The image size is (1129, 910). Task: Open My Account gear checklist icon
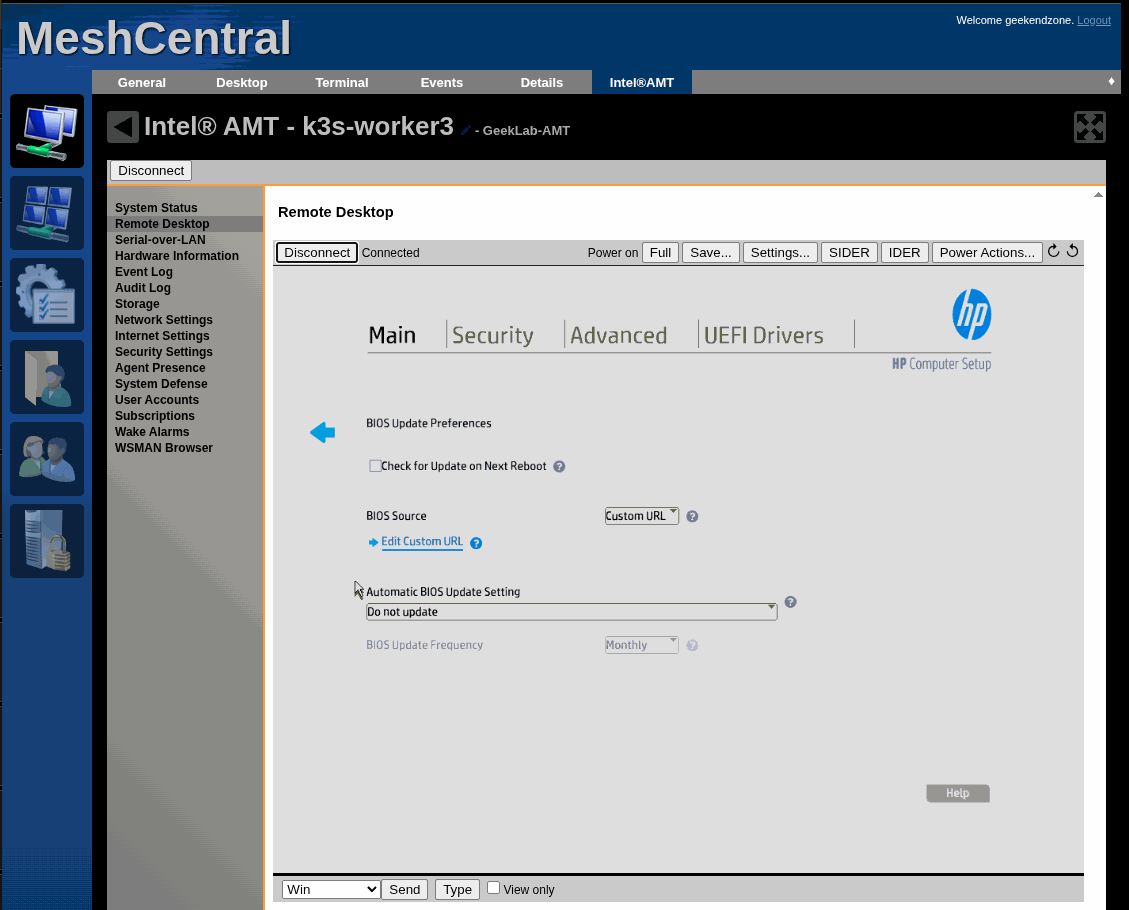coord(47,295)
